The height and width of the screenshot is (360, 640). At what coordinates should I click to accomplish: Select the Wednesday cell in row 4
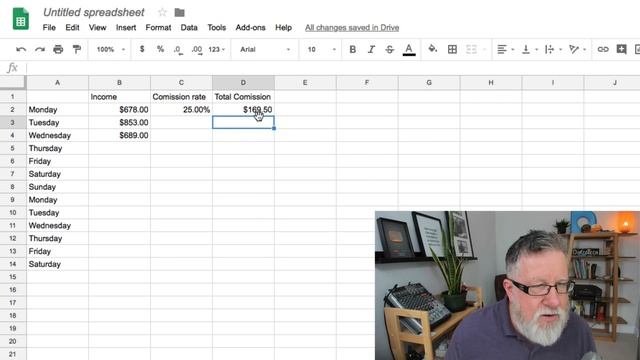click(x=58, y=135)
